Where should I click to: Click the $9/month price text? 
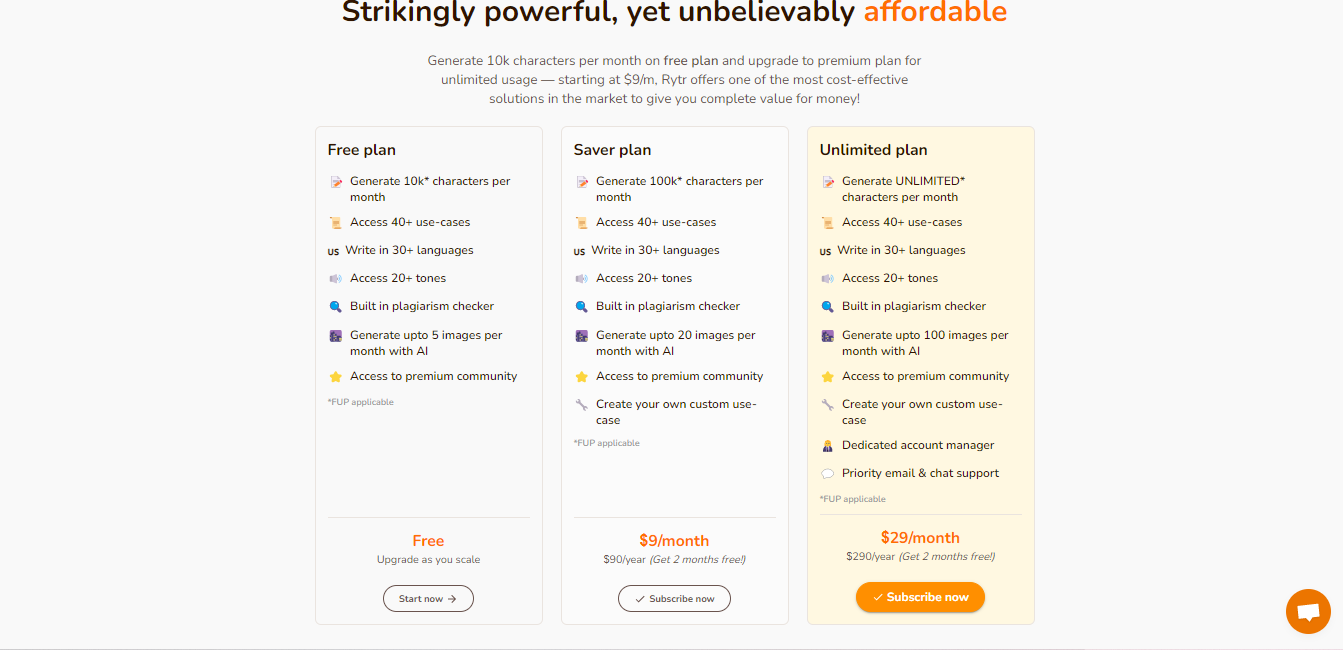[674, 541]
